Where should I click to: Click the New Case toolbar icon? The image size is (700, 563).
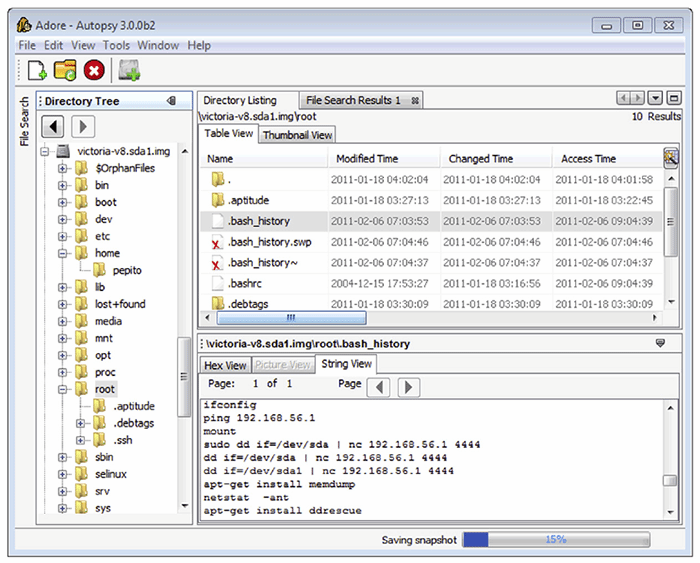point(37,70)
